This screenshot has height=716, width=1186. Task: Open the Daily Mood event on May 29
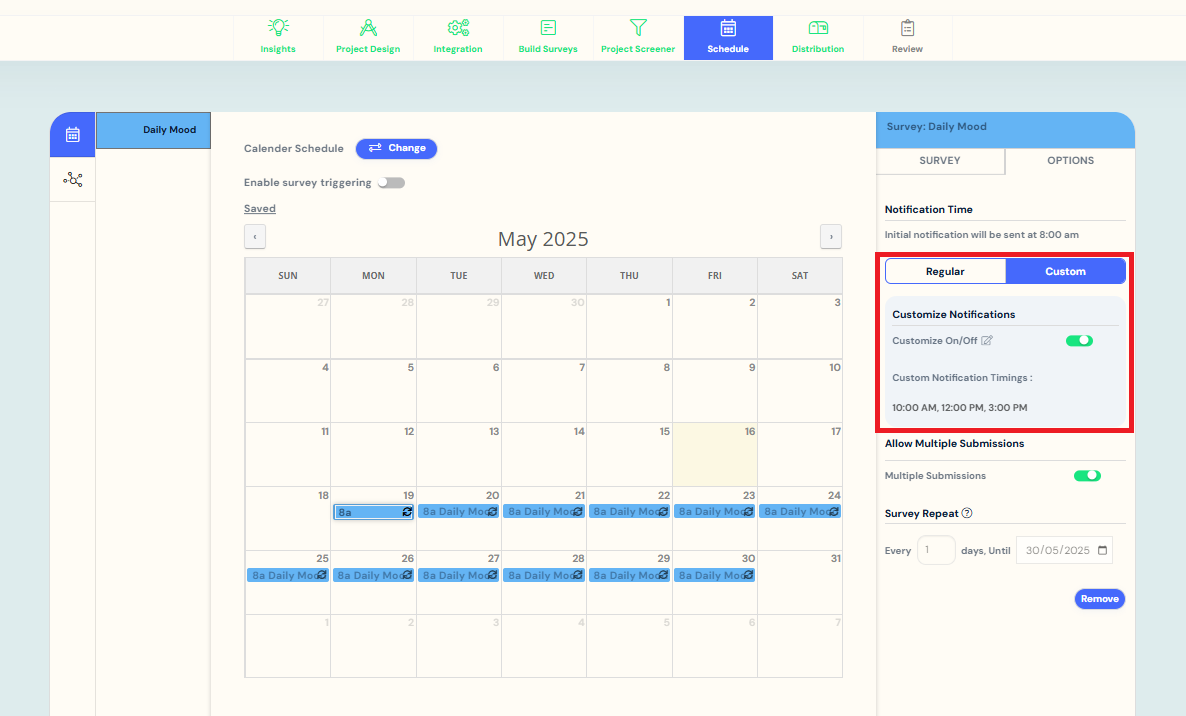629,575
